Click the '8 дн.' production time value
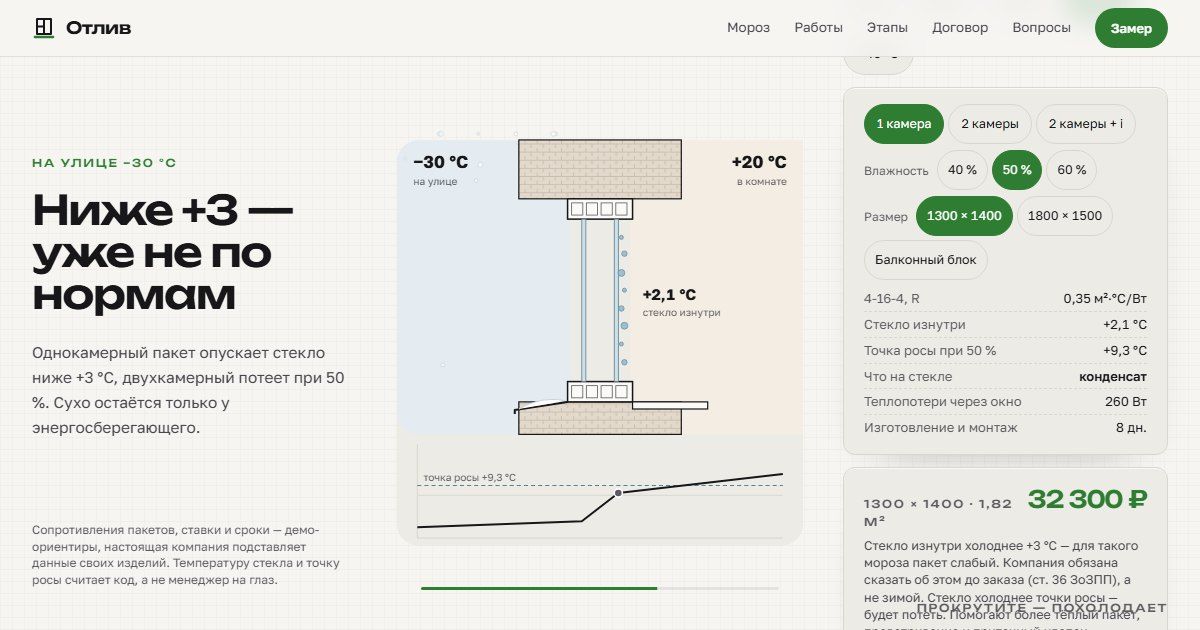This screenshot has width=1200, height=630. pos(1131,428)
